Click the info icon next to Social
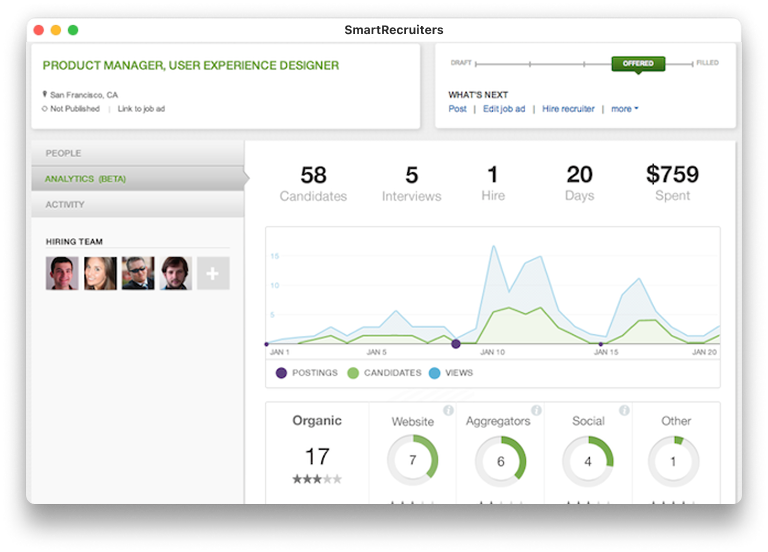This screenshot has height=552, width=768. (624, 410)
